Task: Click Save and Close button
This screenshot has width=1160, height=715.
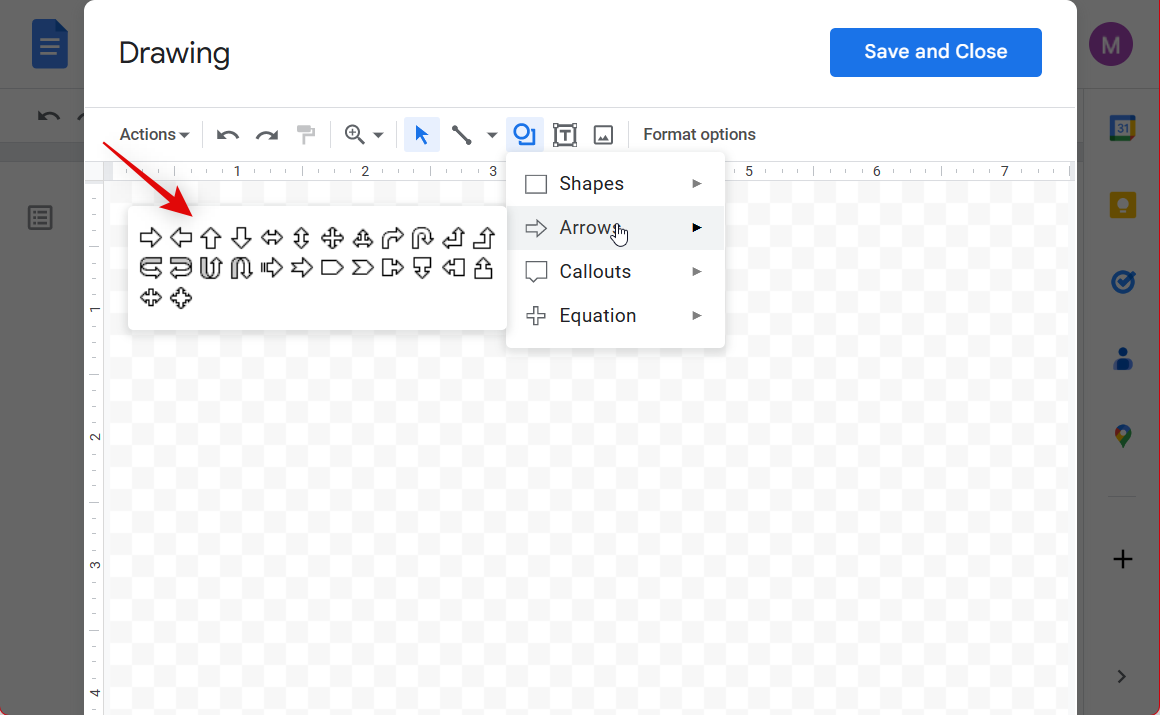Action: pos(935,52)
